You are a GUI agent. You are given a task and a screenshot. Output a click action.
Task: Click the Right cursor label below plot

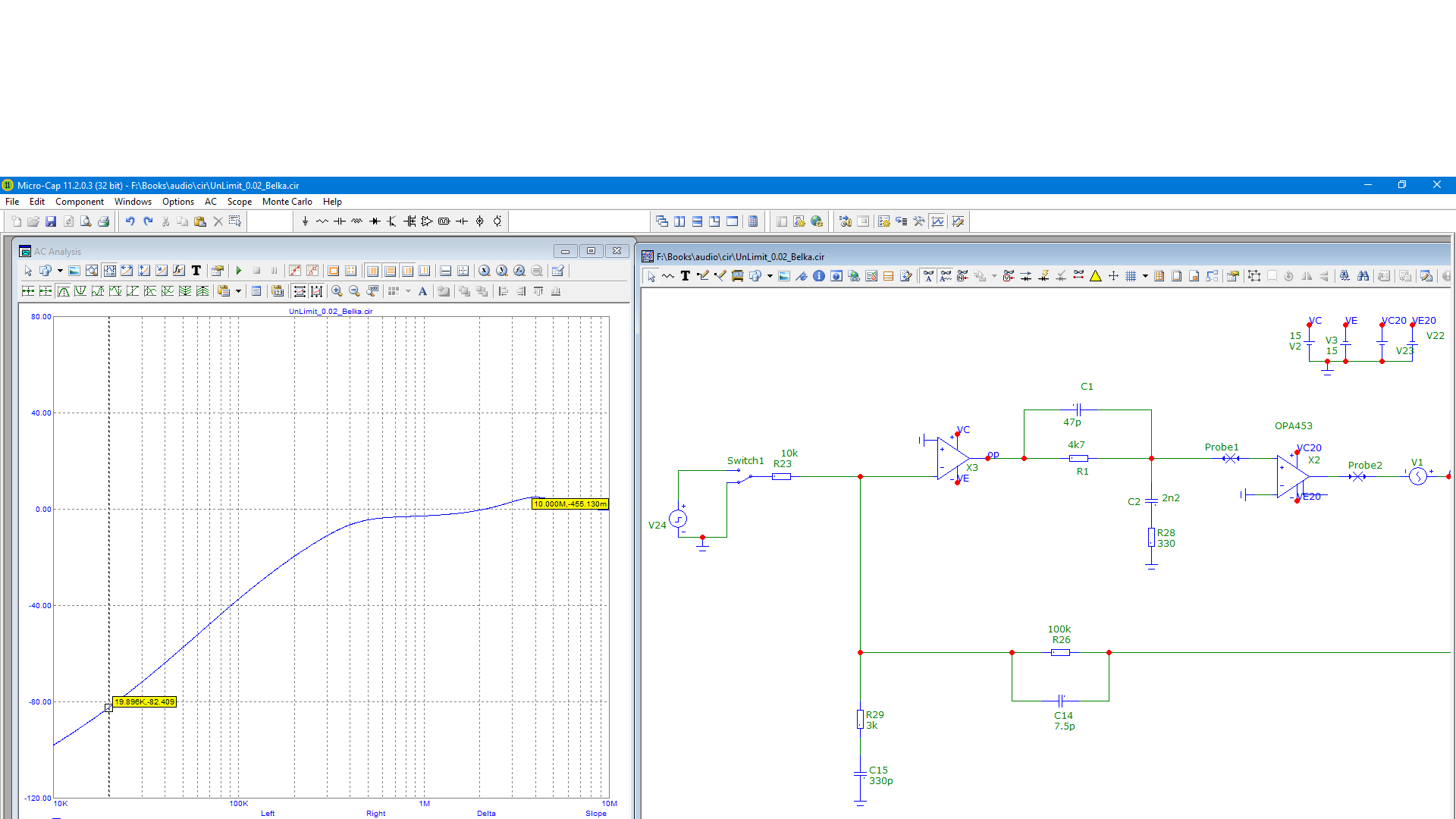[376, 814]
